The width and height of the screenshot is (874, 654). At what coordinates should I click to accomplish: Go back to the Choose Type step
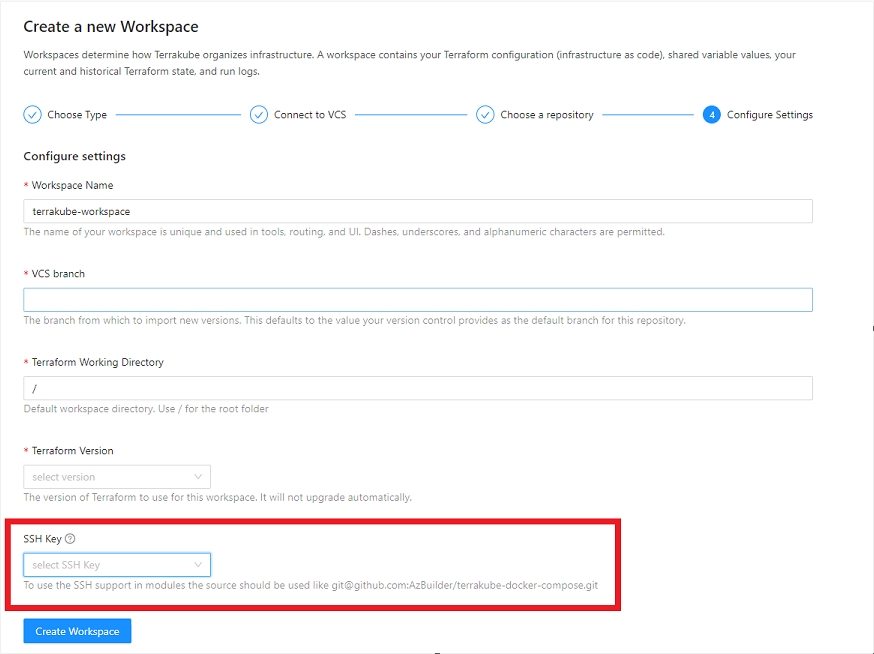[77, 115]
